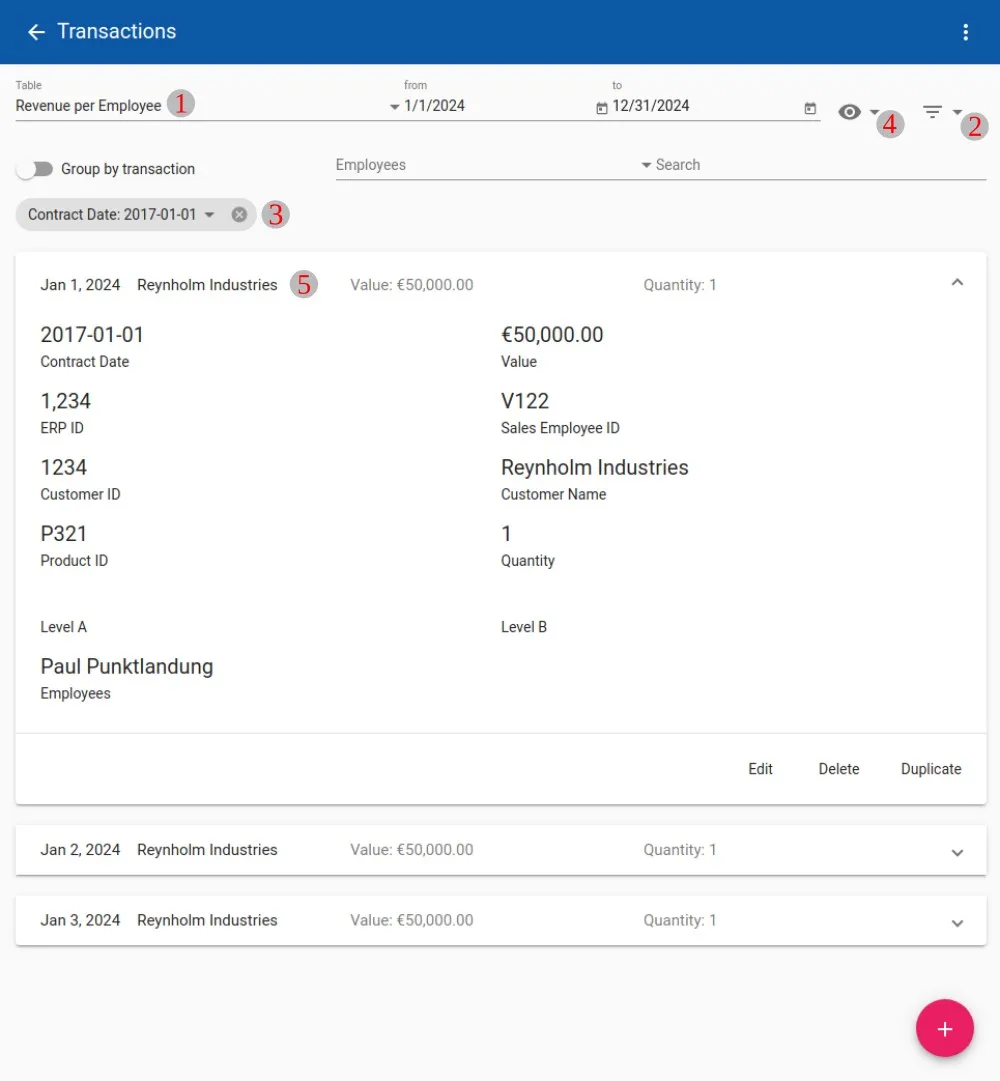Open the Employees dropdown near the search field
Screen dimensions: 1000x1081
tap(647, 165)
